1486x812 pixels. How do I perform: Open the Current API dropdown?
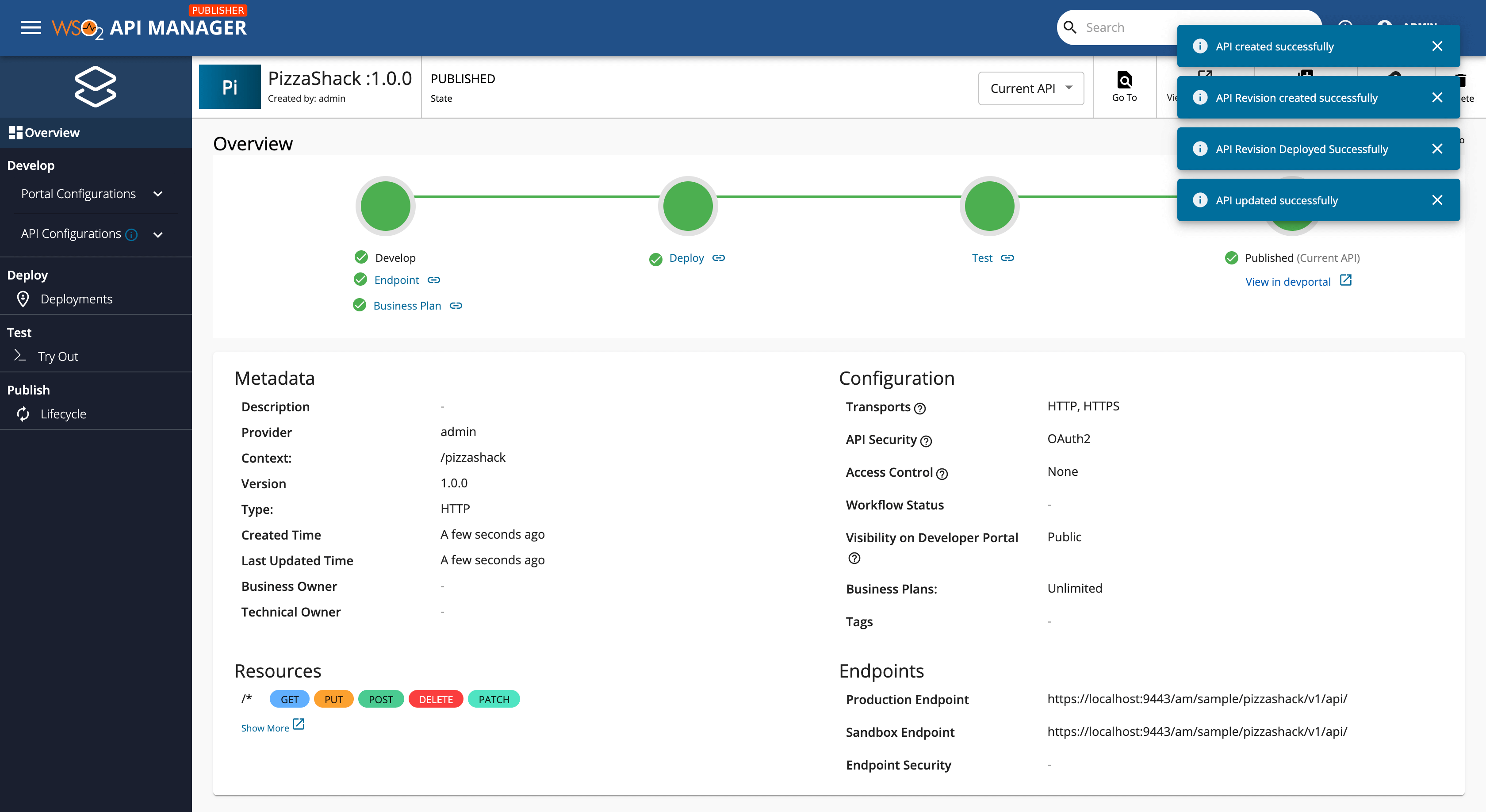pos(1031,88)
